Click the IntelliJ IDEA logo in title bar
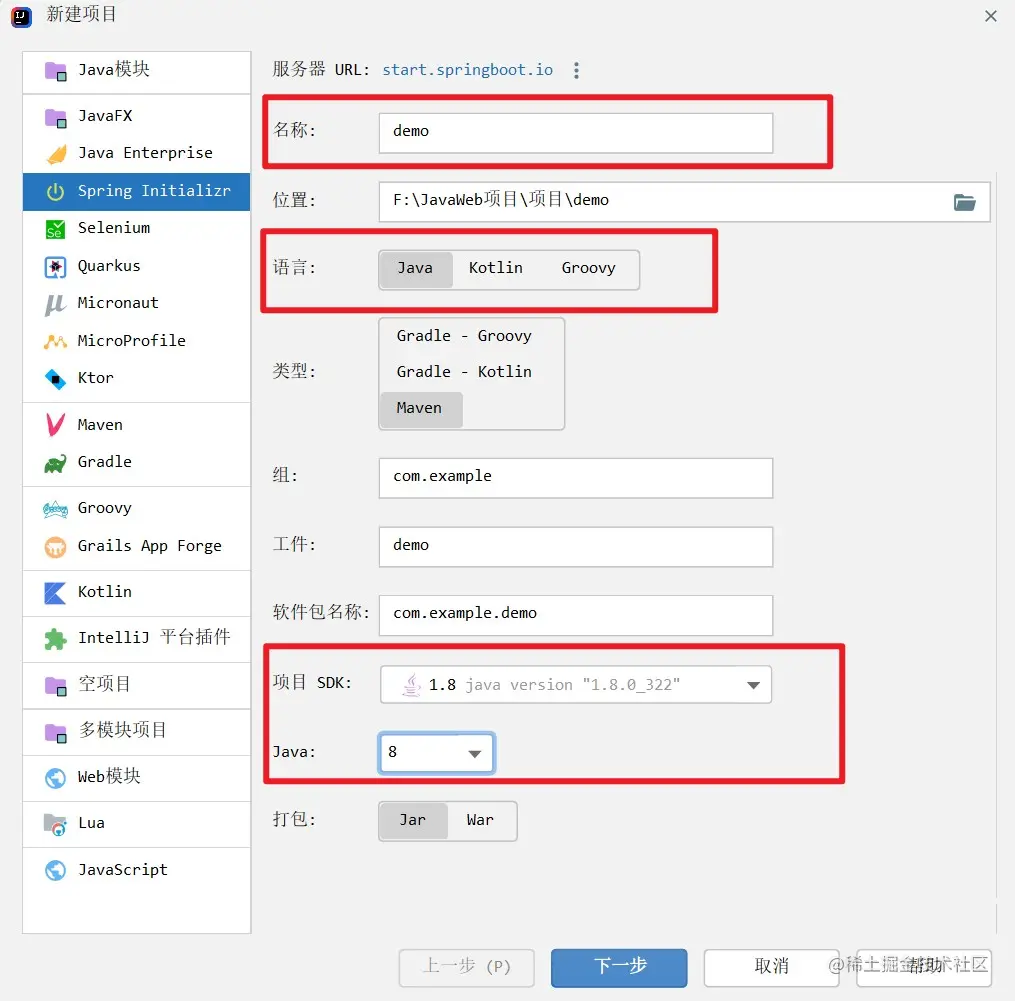 click(21, 17)
